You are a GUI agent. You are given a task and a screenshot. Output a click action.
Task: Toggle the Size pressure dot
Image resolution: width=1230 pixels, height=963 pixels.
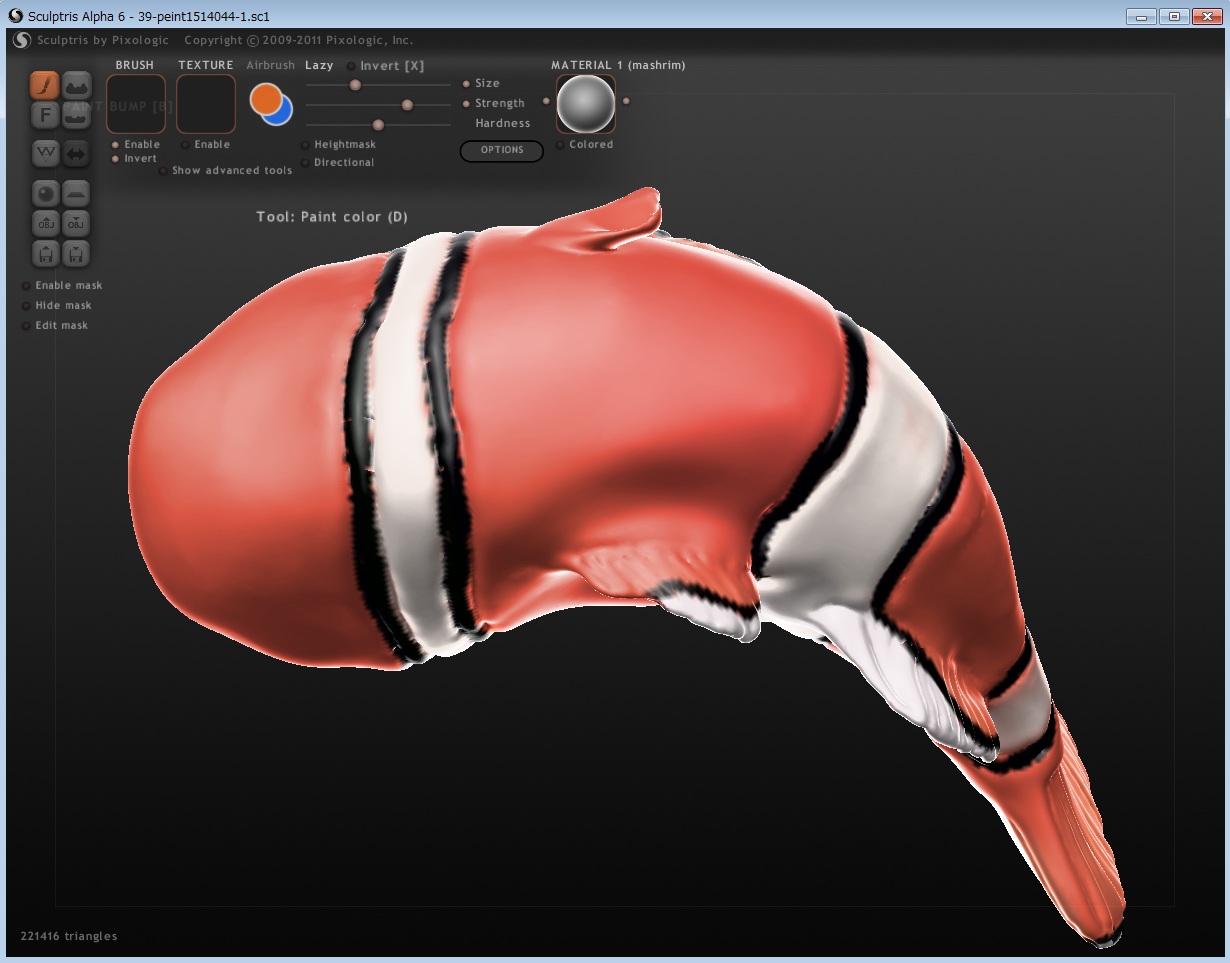click(x=466, y=84)
